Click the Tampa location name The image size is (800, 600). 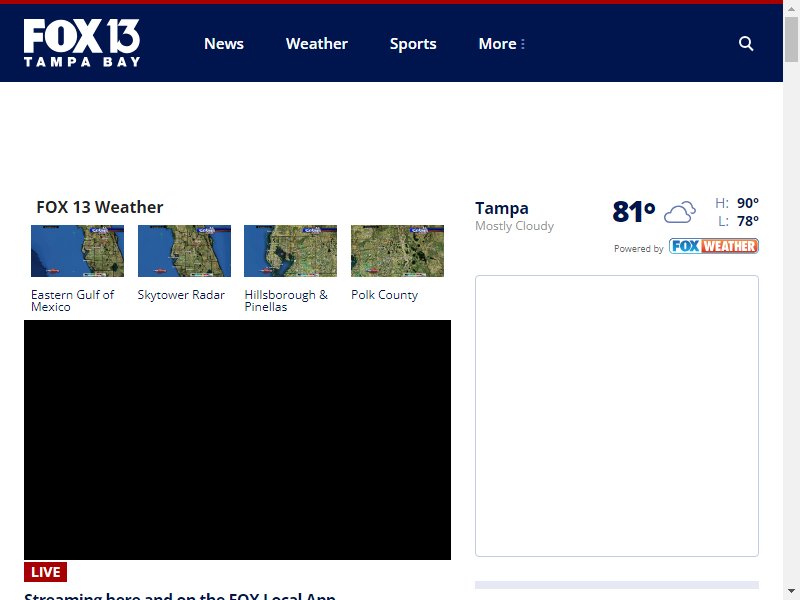click(502, 208)
